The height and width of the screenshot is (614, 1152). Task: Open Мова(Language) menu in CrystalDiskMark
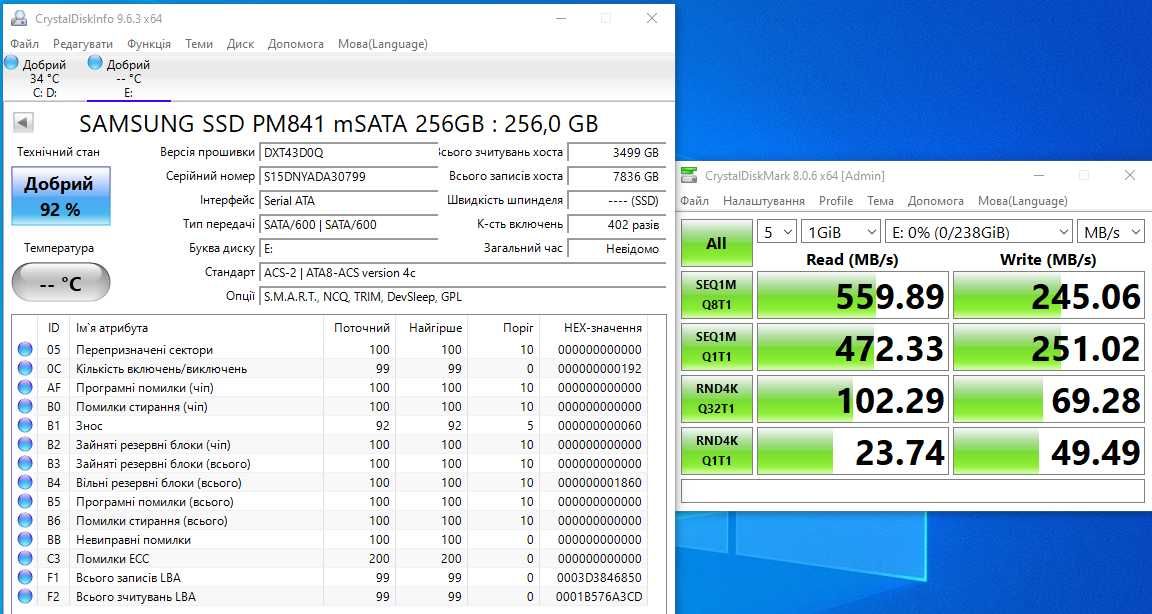click(1023, 201)
